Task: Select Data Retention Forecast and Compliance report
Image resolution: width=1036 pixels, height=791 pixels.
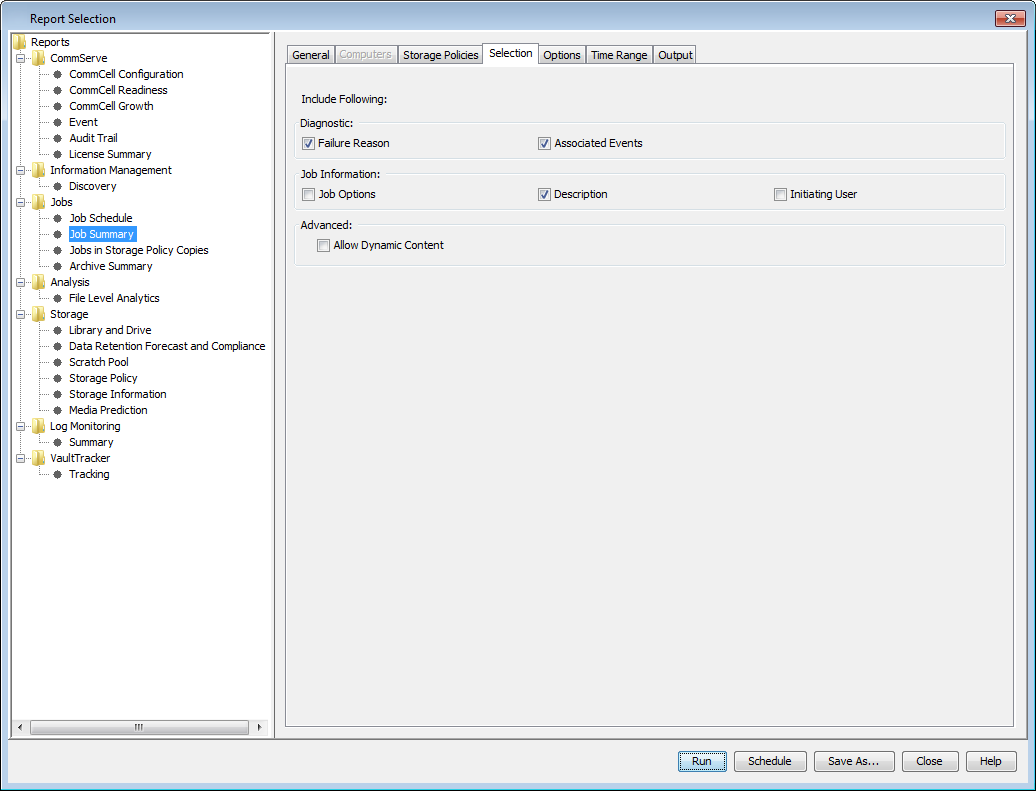Action: (x=167, y=346)
